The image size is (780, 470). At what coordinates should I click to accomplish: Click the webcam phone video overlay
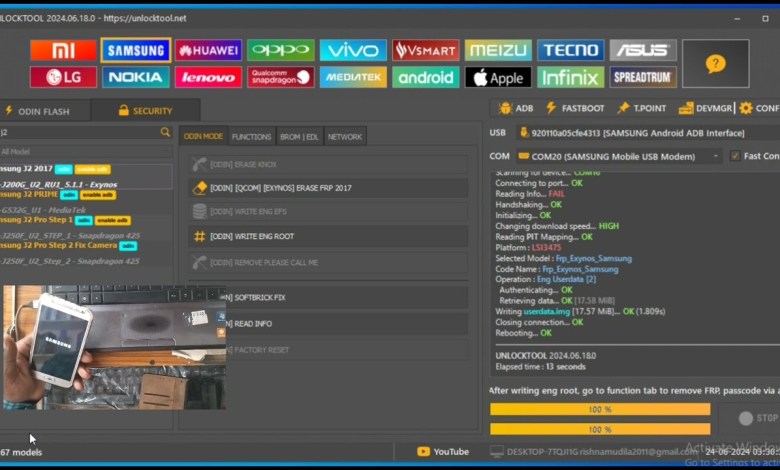coord(114,347)
